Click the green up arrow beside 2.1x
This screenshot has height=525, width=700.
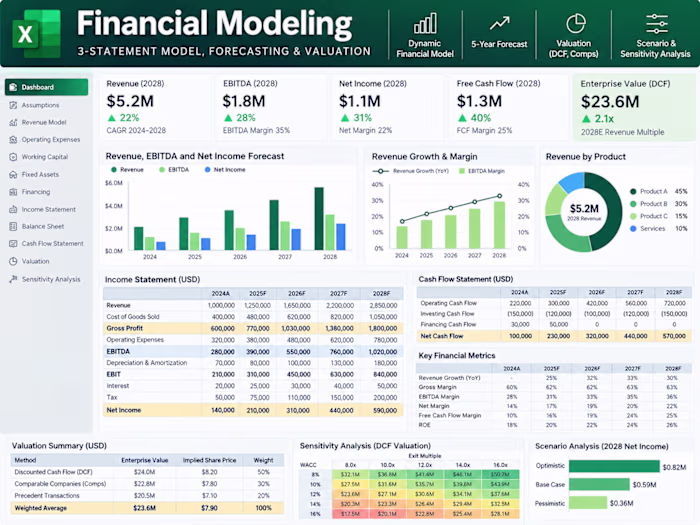pos(586,119)
